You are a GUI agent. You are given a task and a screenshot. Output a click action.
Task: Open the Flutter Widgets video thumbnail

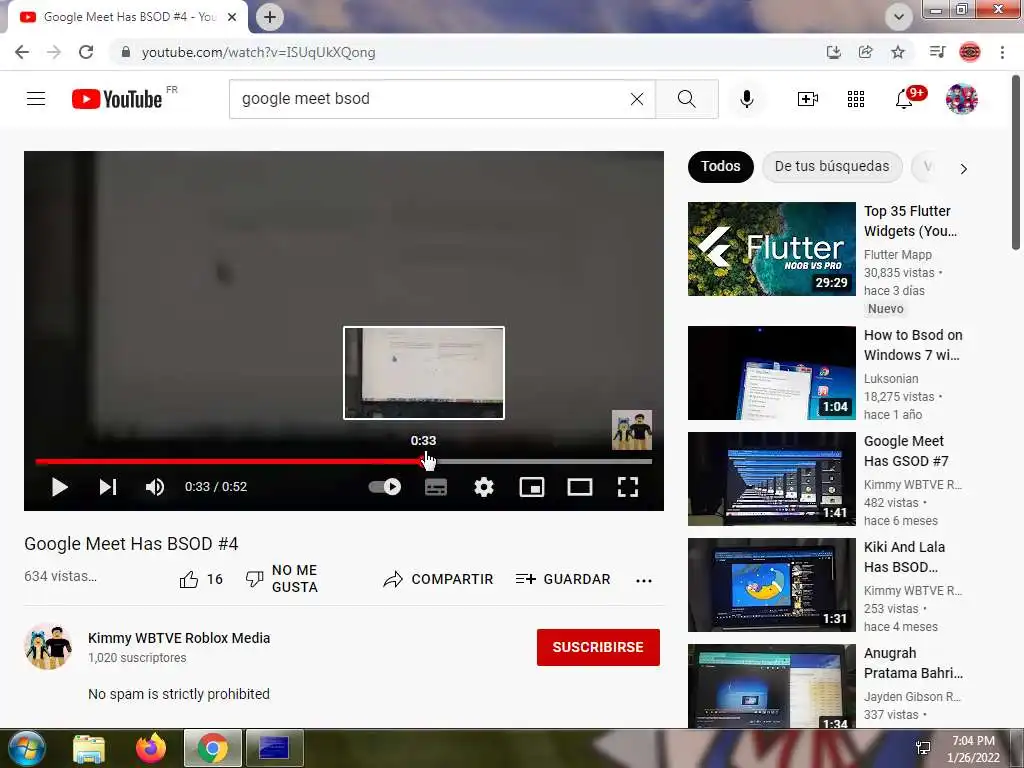(x=771, y=249)
